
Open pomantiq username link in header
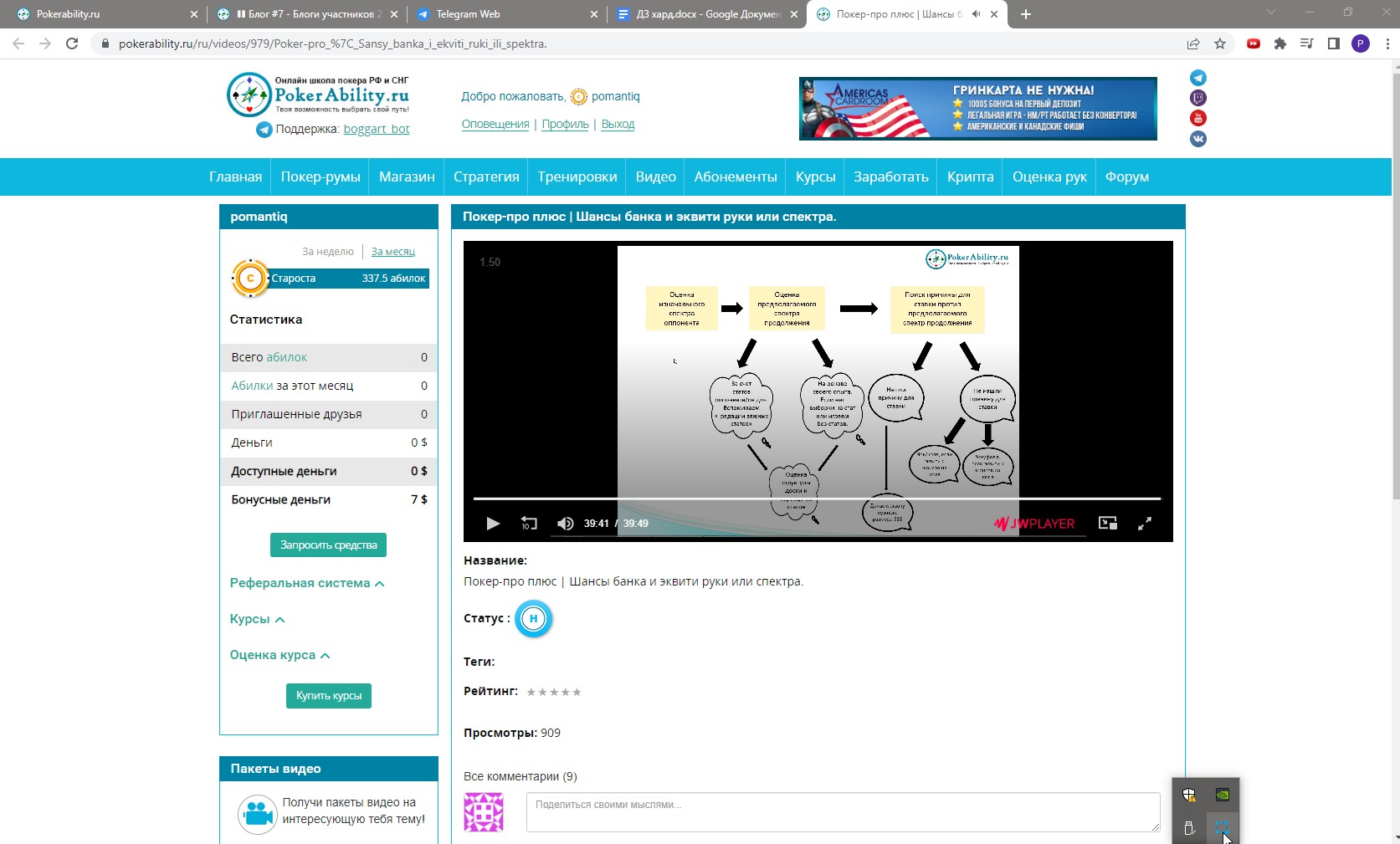615,96
